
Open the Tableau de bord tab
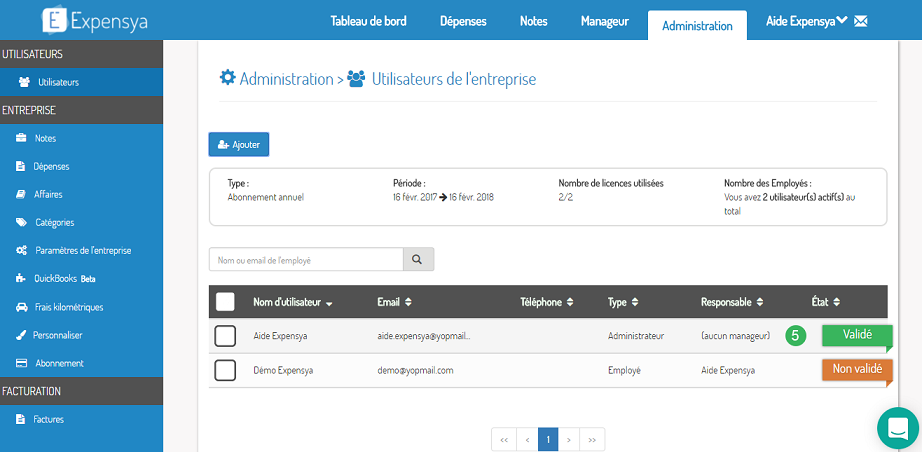(x=369, y=21)
